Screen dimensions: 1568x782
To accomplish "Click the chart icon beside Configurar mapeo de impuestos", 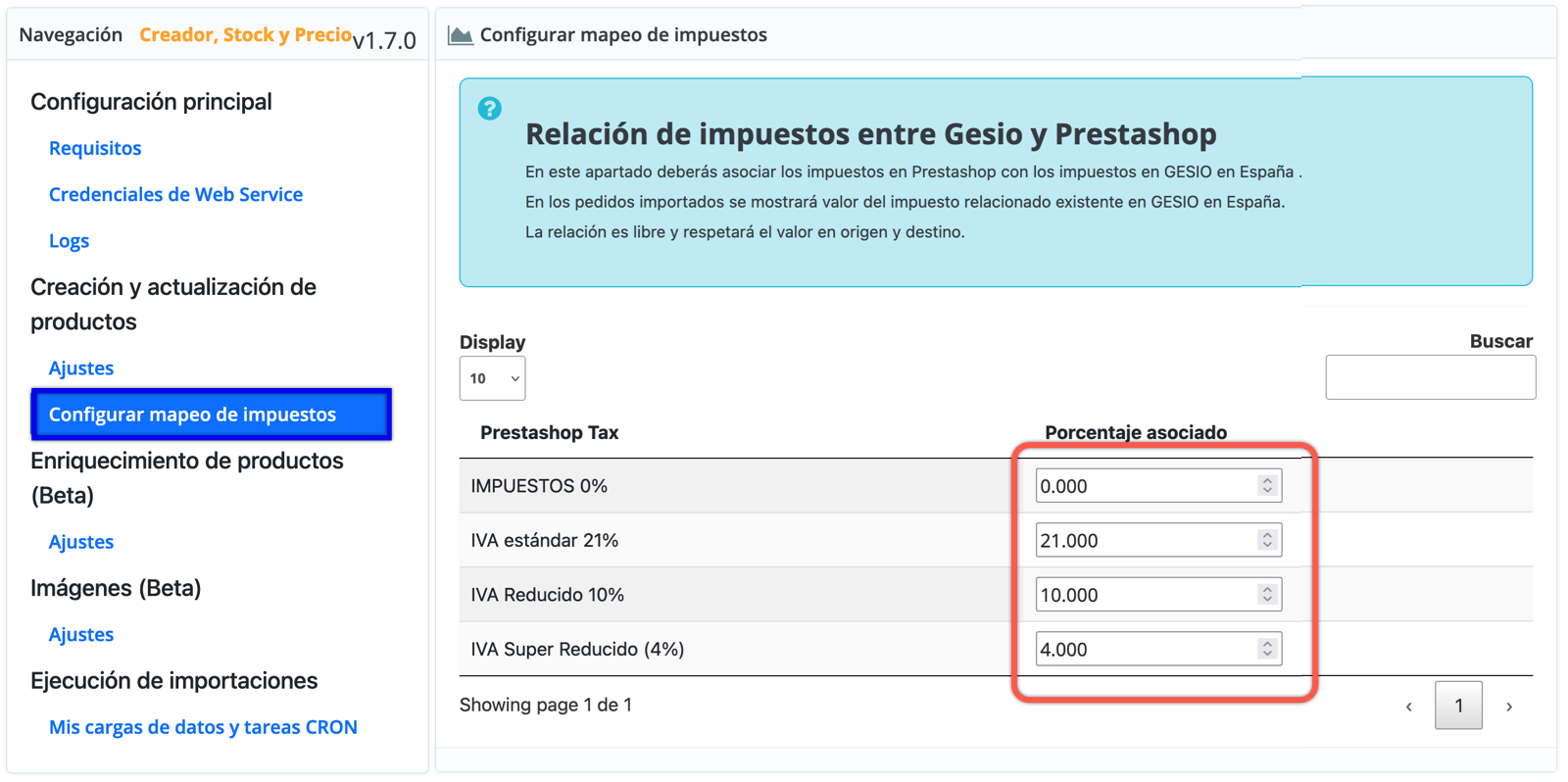I will pos(460,35).
